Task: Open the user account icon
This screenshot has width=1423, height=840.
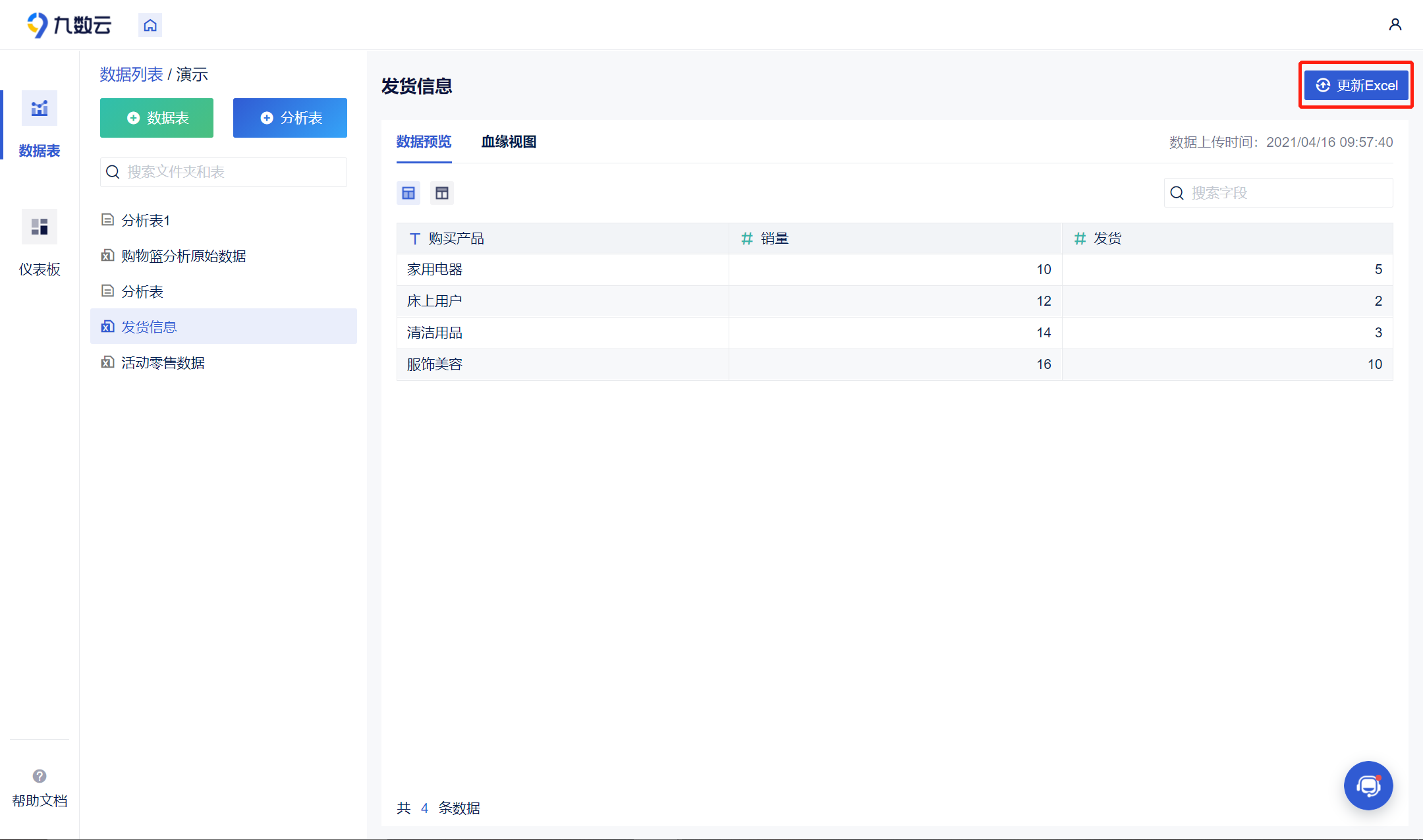Action: 1395,25
